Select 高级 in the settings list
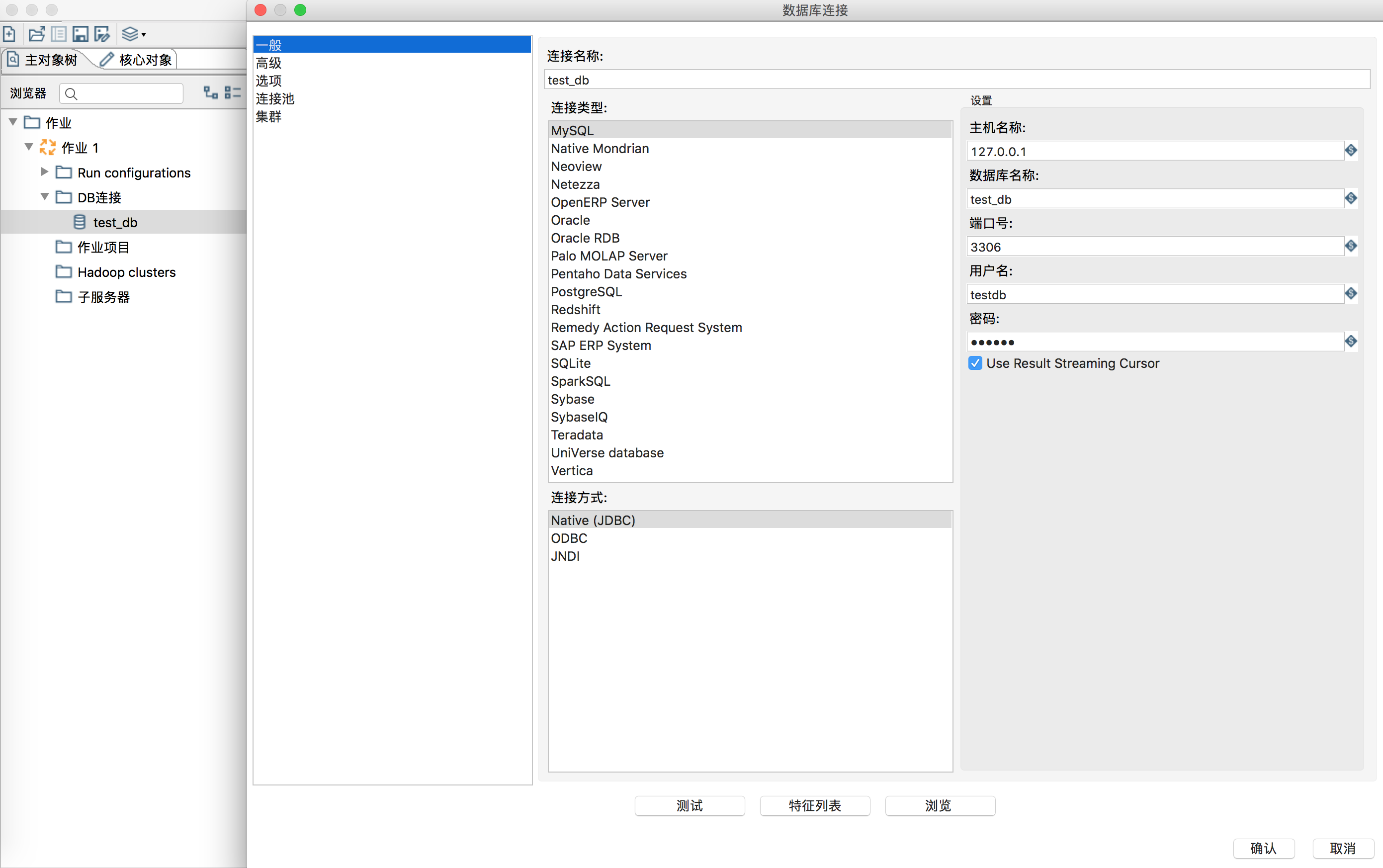This screenshot has height=868, width=1383. coord(268,63)
